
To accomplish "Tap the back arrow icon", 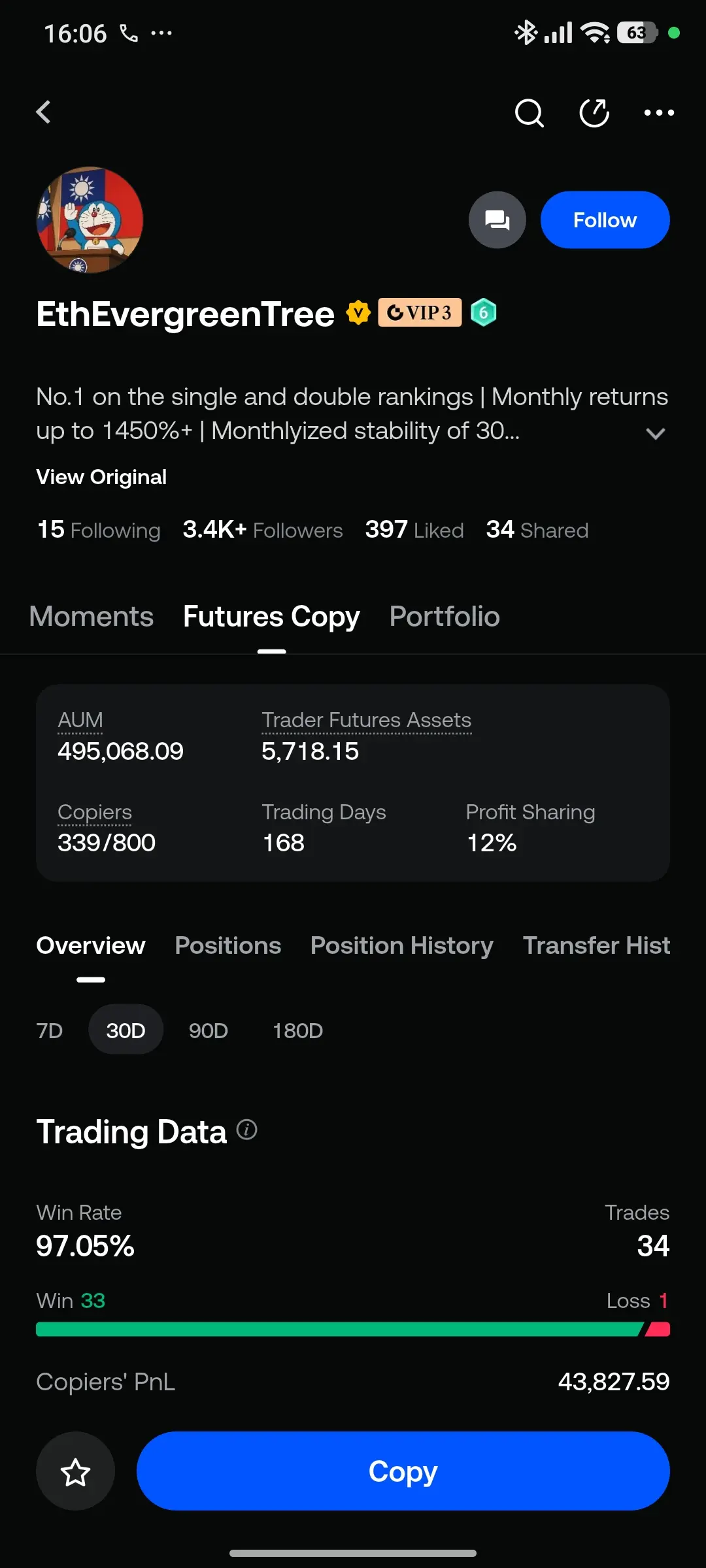I will point(44,112).
